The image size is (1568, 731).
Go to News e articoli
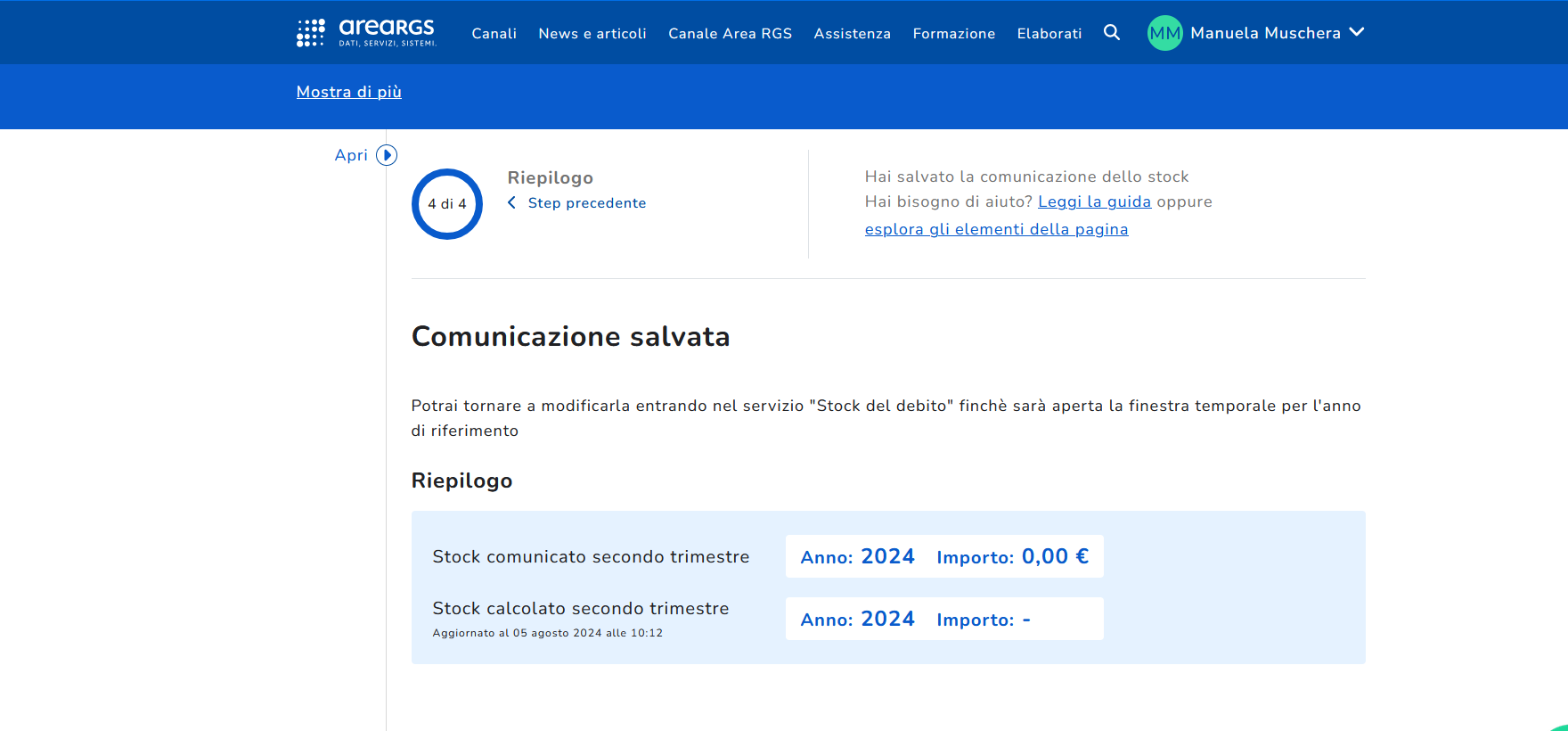[x=592, y=34]
